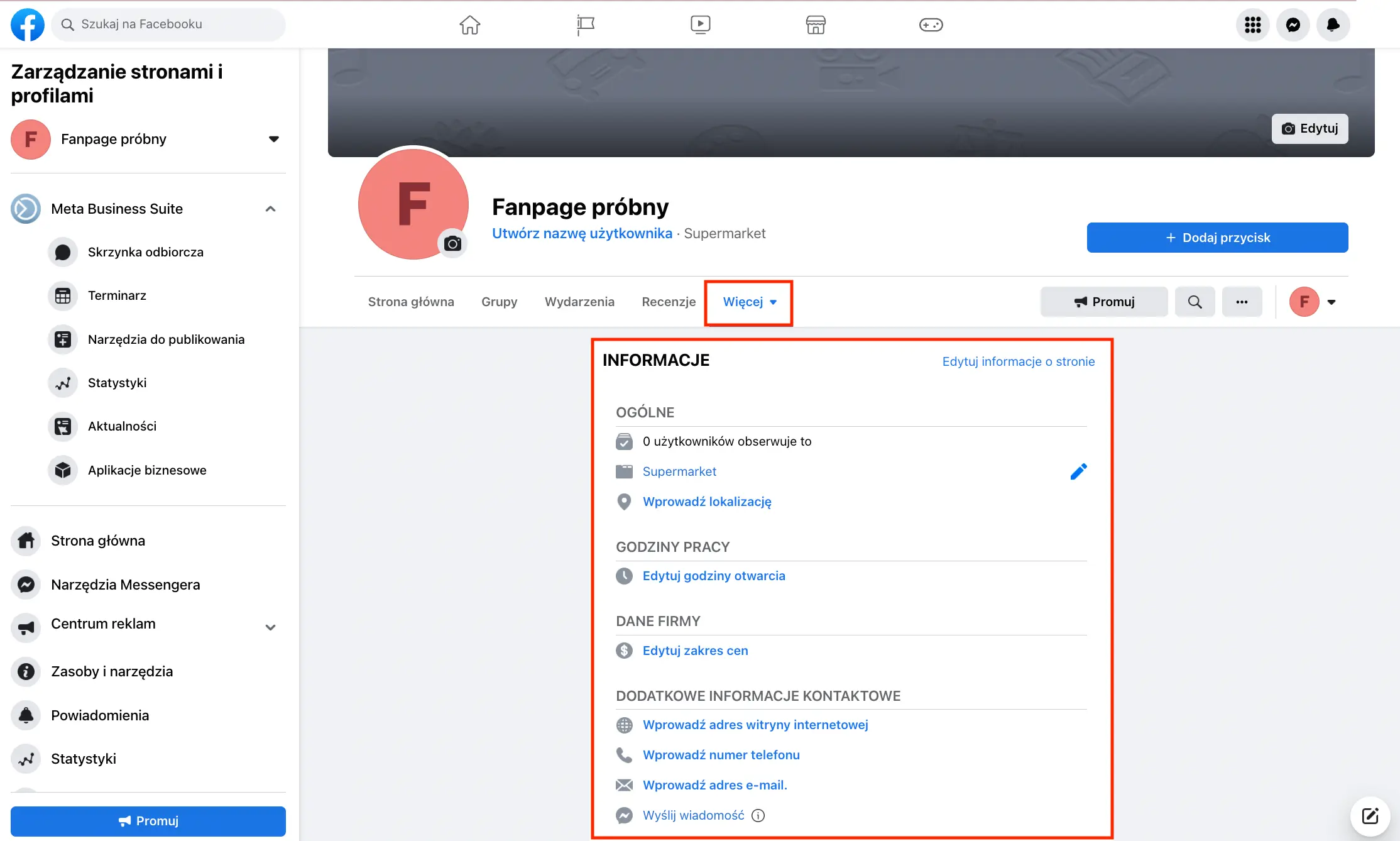Open the Wydarzenia tab
Screen dimensions: 1400x841
pos(579,302)
